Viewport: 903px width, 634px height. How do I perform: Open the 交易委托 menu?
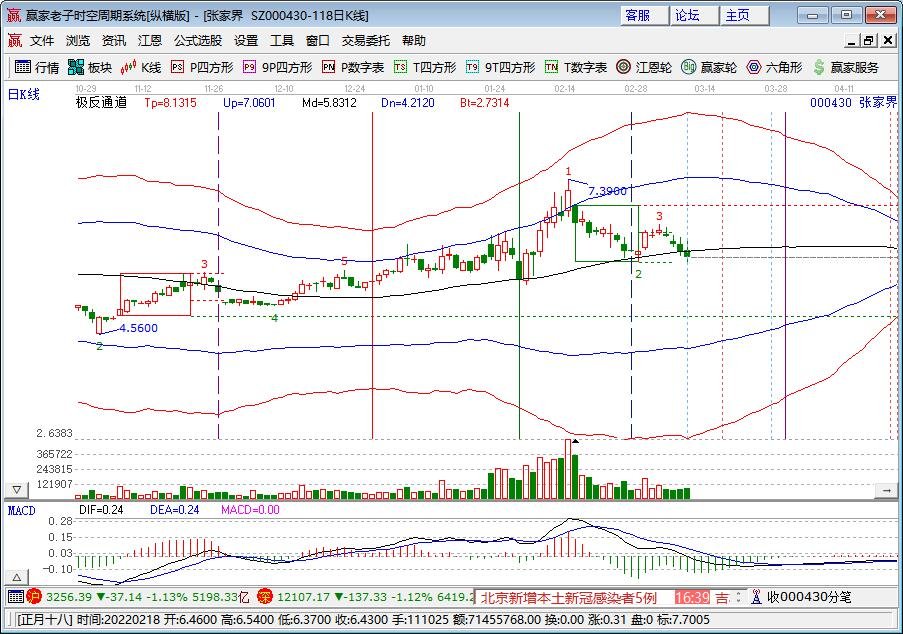coord(366,40)
